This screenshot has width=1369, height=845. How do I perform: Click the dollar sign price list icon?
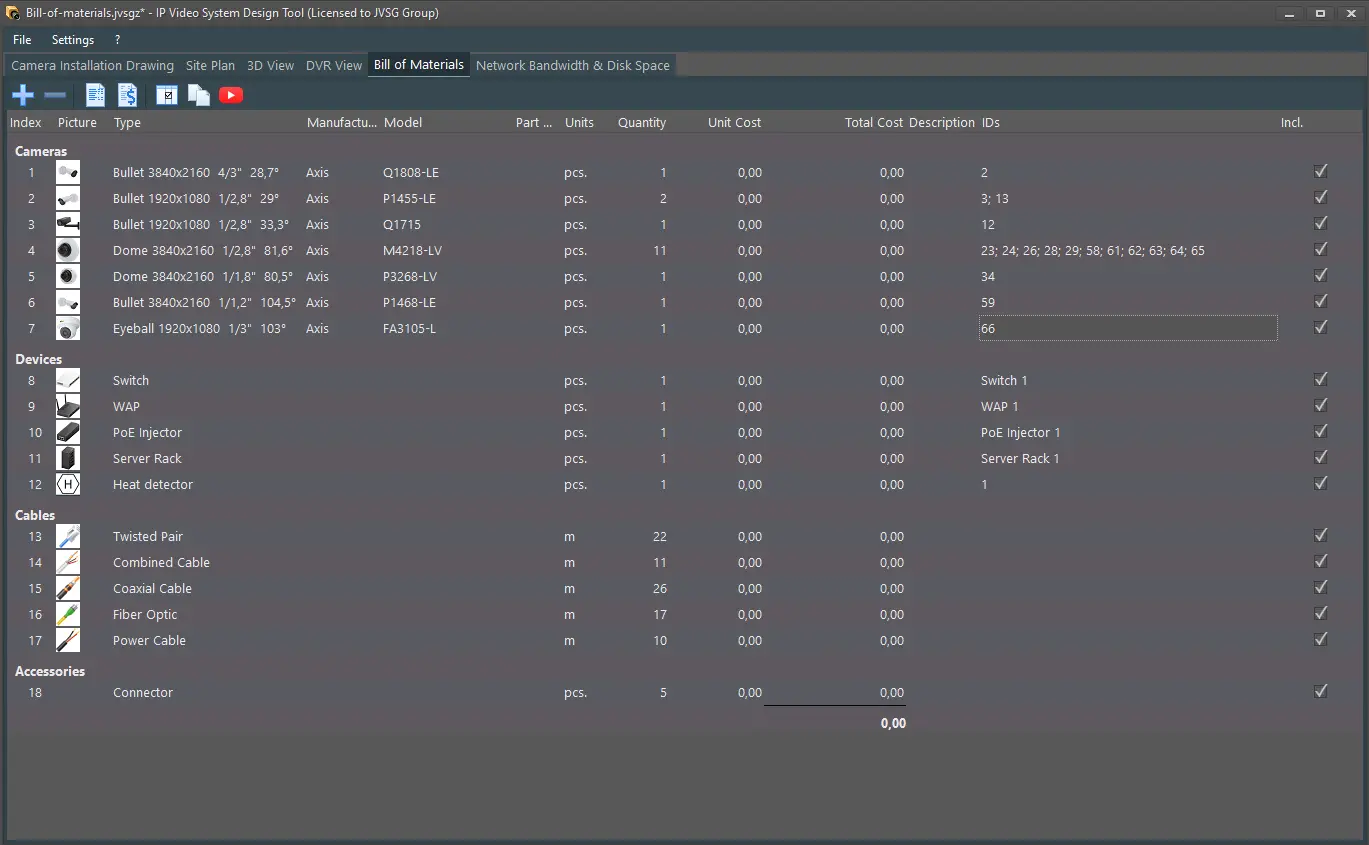[x=128, y=96]
